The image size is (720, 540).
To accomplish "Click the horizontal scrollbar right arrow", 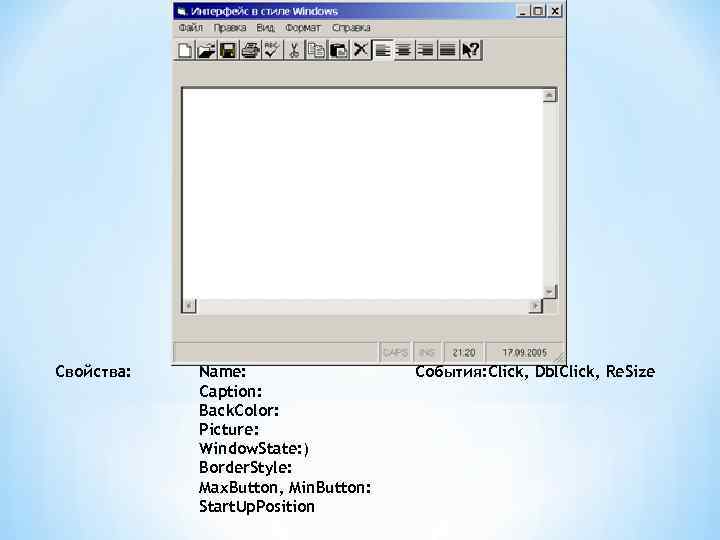I will click(x=535, y=306).
